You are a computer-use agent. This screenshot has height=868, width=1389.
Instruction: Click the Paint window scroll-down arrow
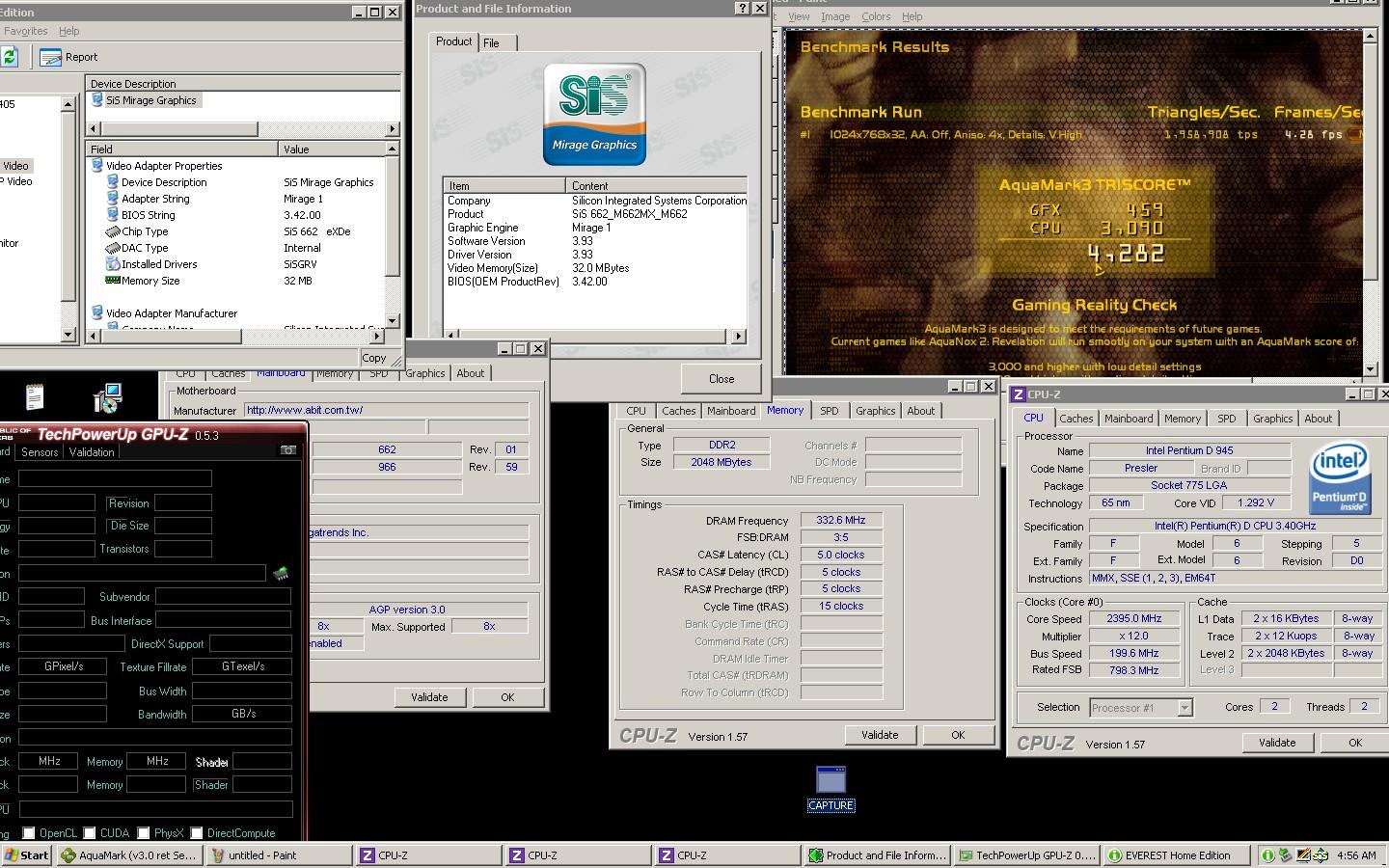click(1370, 369)
